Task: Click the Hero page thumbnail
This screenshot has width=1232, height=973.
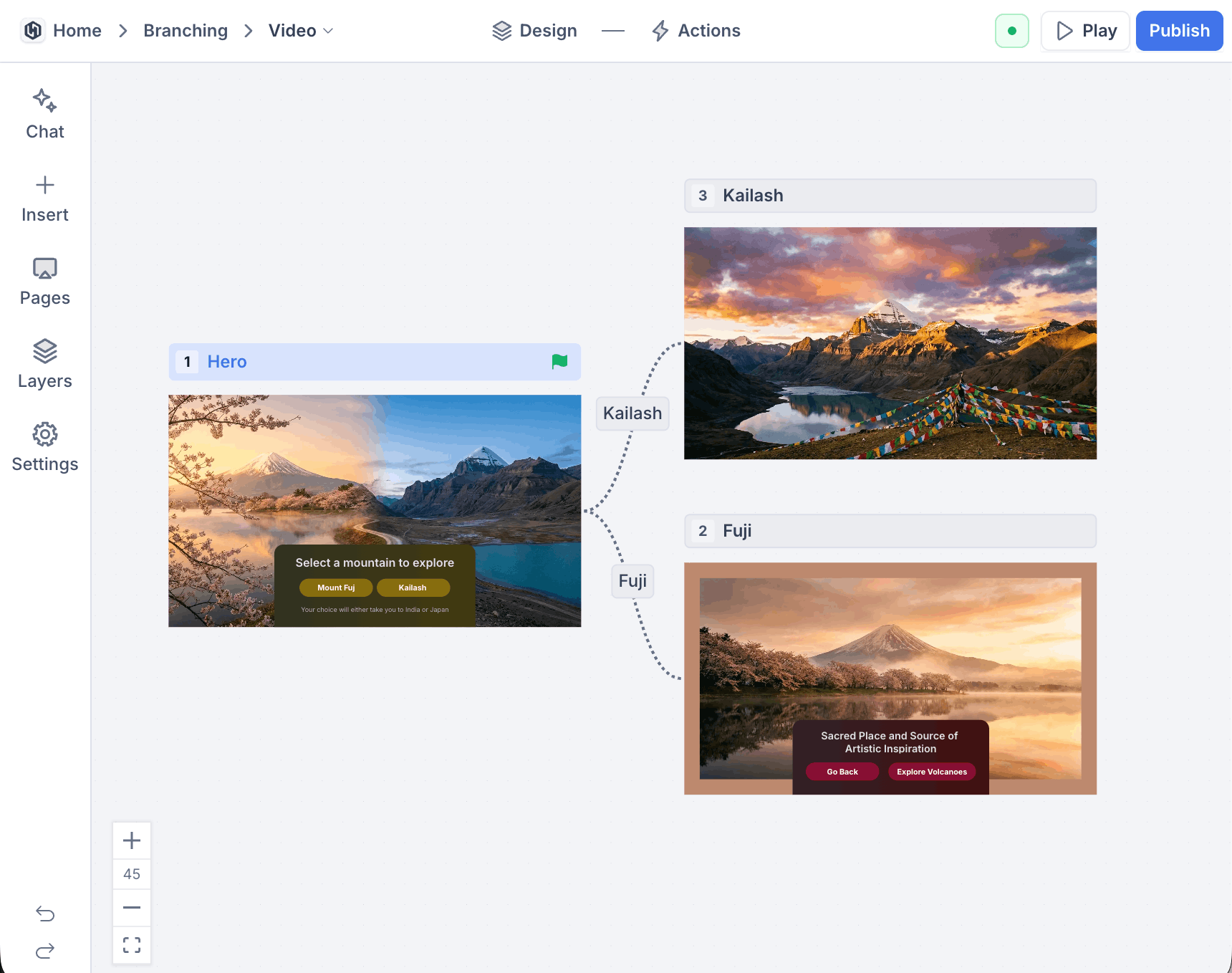Action: tap(375, 511)
